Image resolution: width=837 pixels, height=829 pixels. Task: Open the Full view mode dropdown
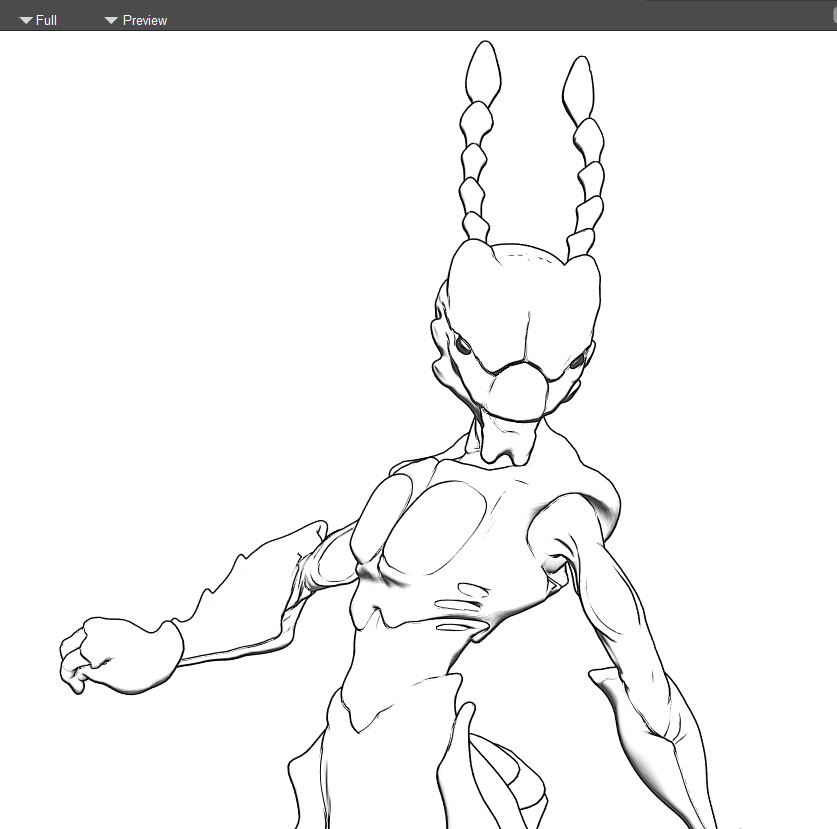click(x=38, y=20)
